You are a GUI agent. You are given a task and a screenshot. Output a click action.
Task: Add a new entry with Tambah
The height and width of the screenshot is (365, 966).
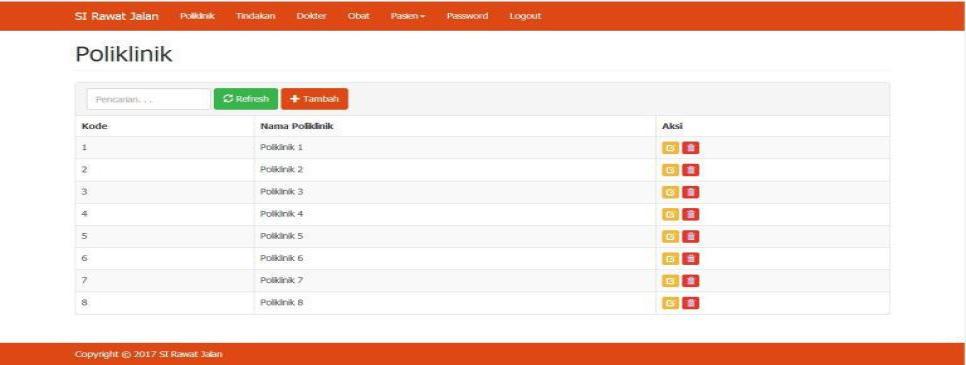click(314, 99)
